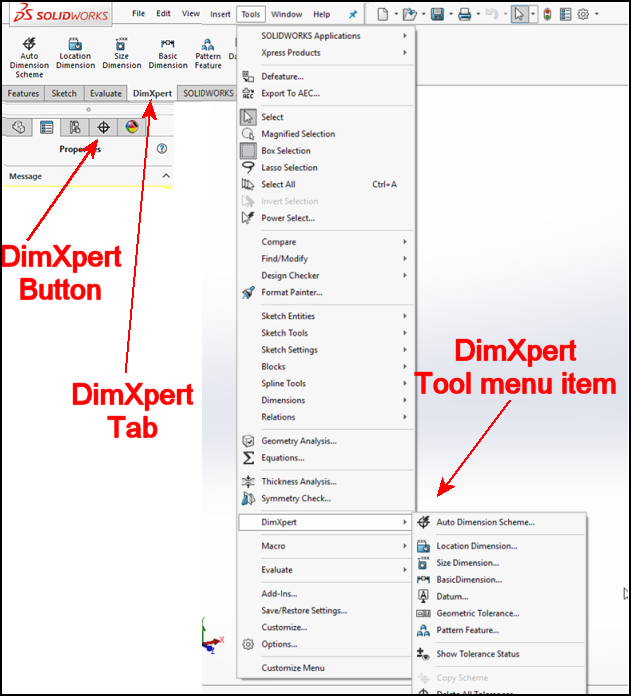The image size is (631, 696).
Task: Collapse the Message section chevron
Action: 166,176
